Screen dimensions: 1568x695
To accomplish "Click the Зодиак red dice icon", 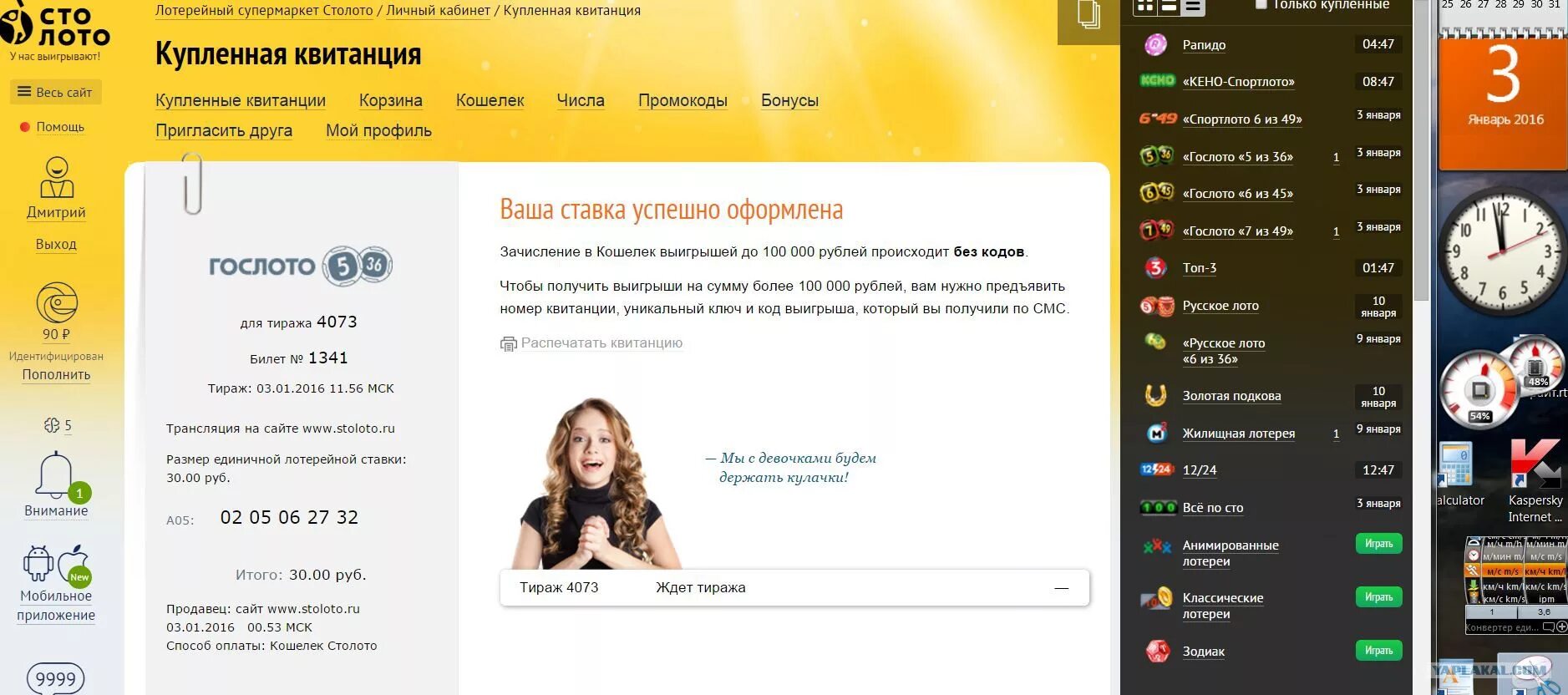I will [x=1157, y=652].
